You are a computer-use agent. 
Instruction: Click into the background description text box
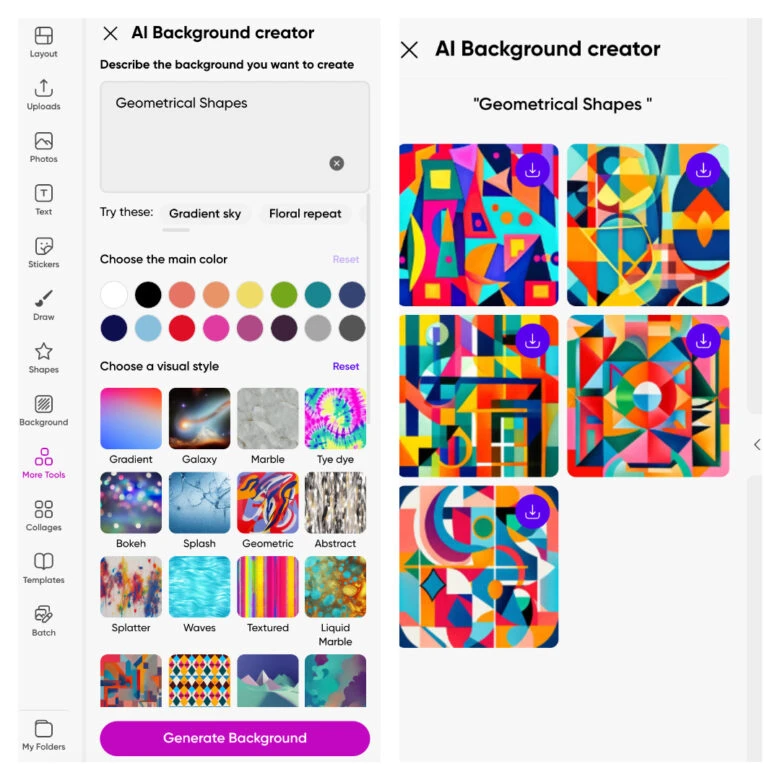click(235, 137)
